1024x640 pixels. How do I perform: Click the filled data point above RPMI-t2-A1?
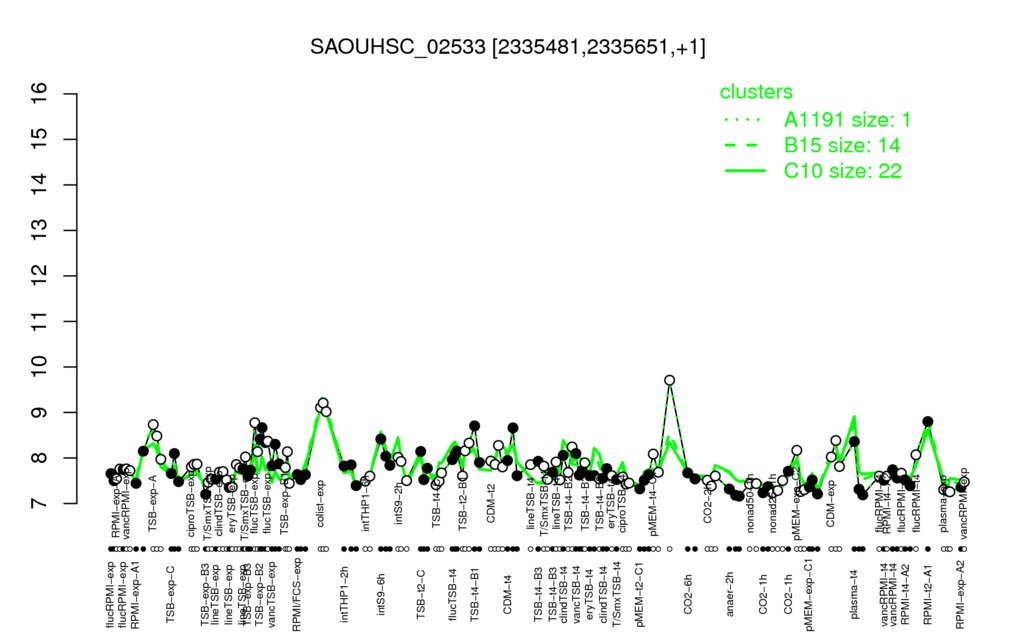coord(928,421)
